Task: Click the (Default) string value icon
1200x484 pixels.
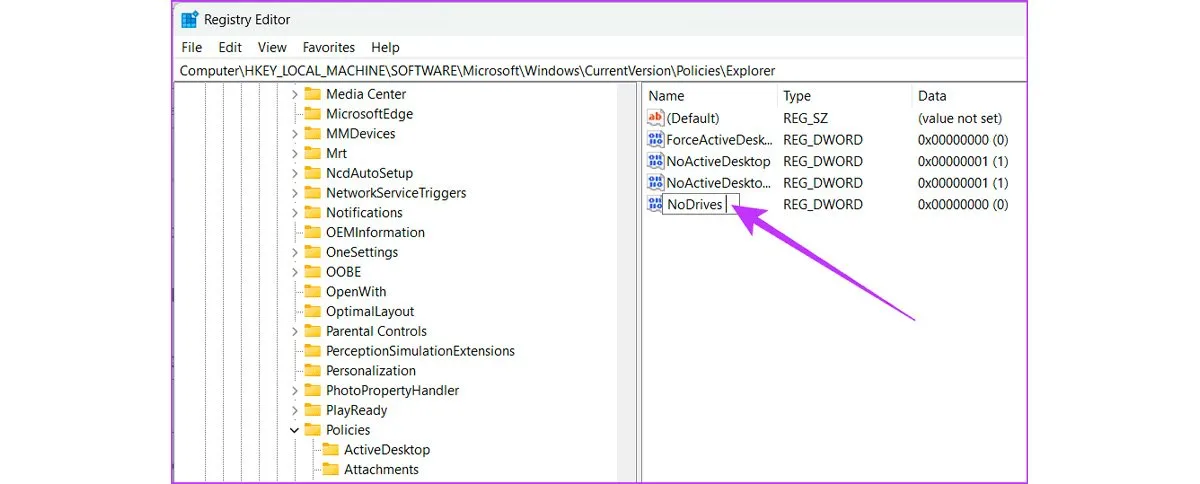Action: (x=656, y=118)
